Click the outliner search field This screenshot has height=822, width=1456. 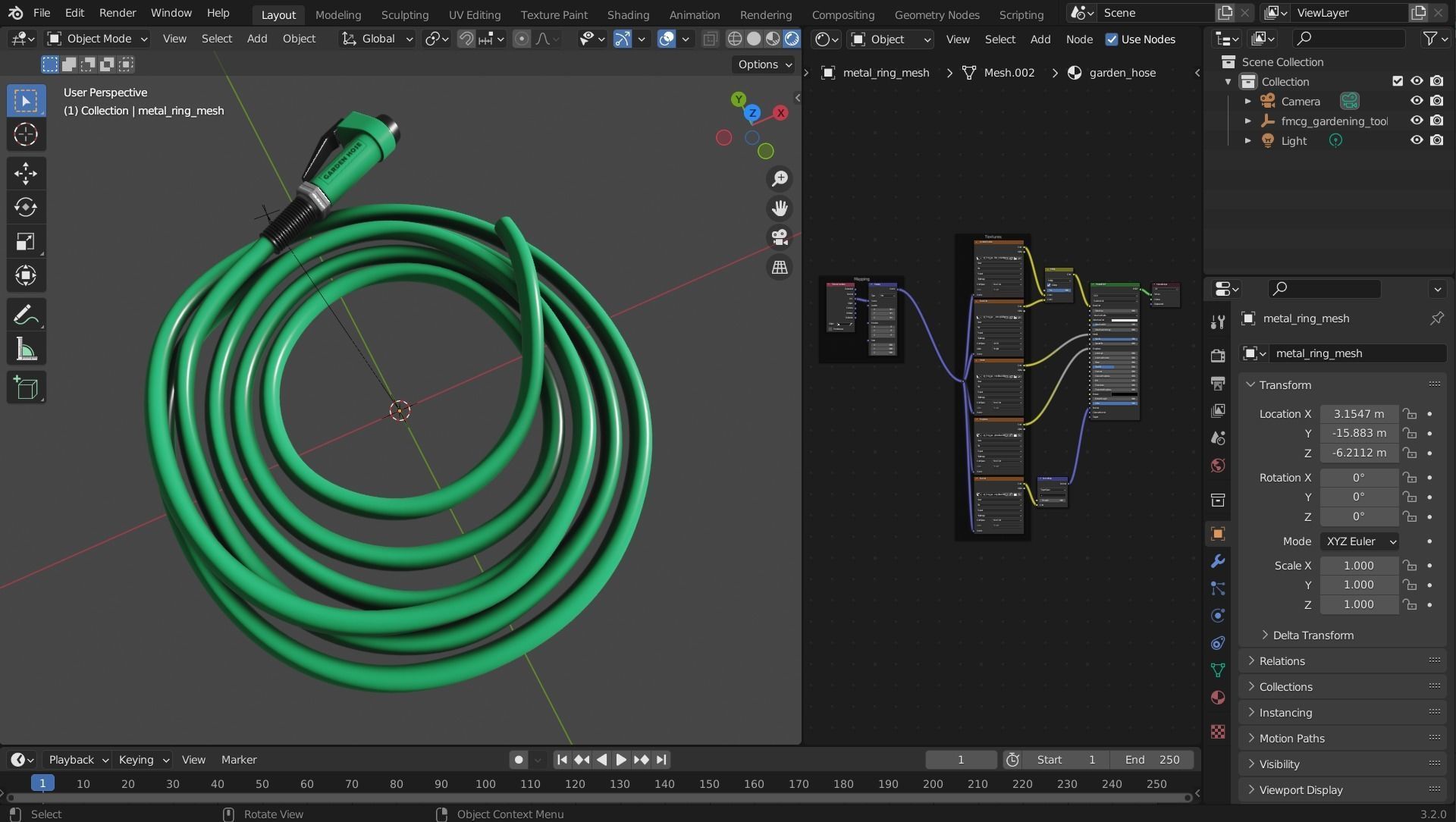[x=1350, y=39]
